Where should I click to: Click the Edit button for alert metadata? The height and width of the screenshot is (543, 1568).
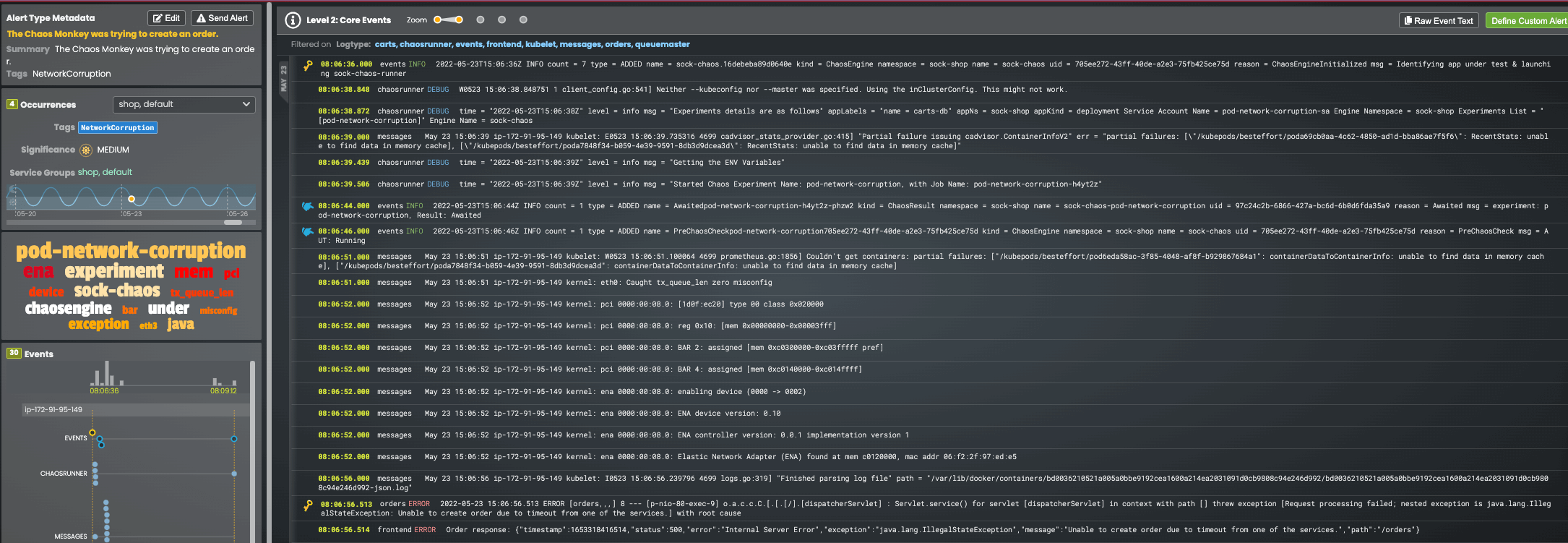point(166,18)
